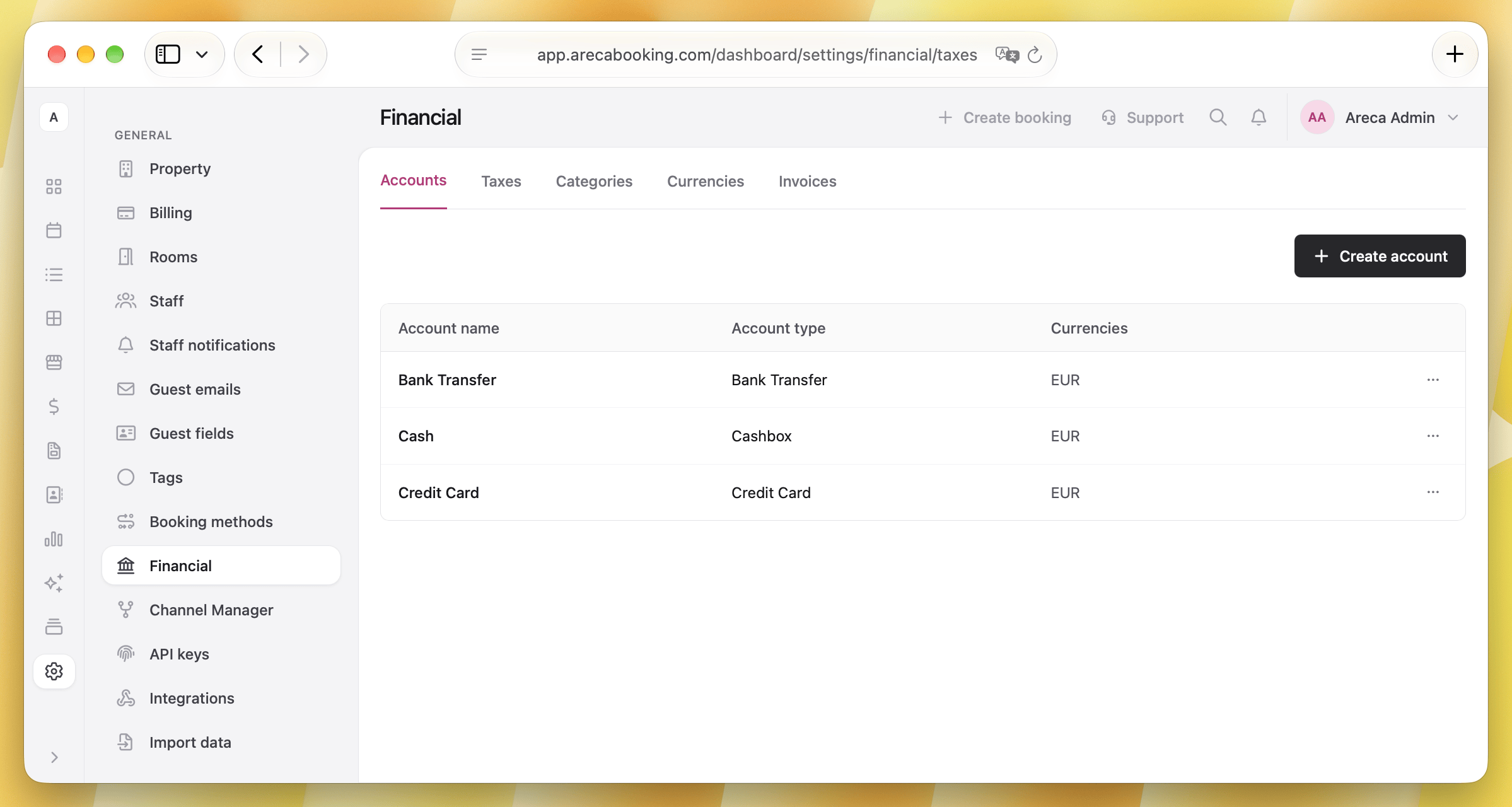
Task: Open Import data in sidebar
Action: tap(221, 742)
